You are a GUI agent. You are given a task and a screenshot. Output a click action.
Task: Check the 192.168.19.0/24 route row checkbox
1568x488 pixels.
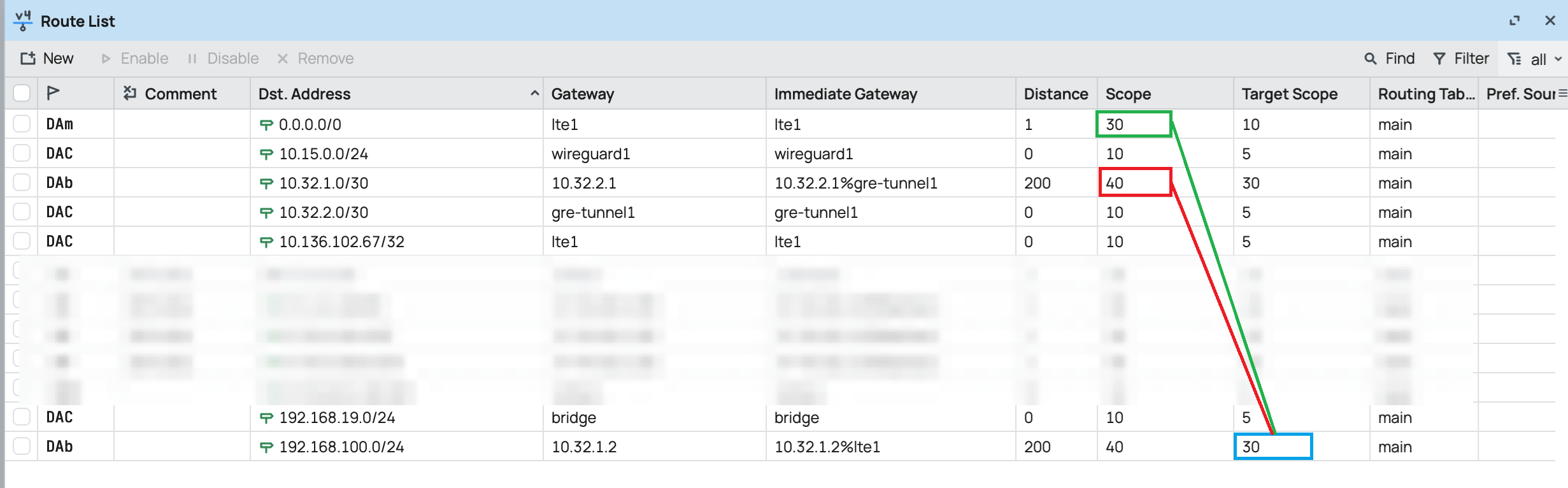[x=22, y=417]
